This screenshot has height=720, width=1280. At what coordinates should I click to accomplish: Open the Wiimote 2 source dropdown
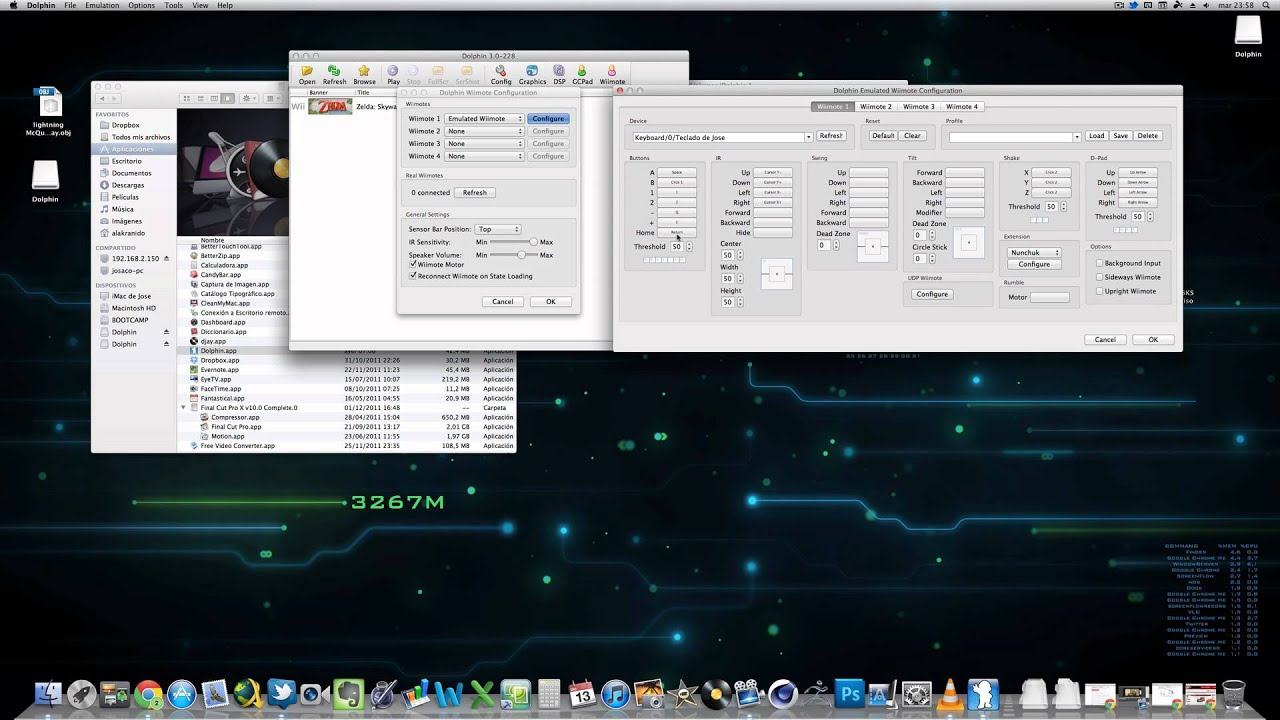point(484,131)
